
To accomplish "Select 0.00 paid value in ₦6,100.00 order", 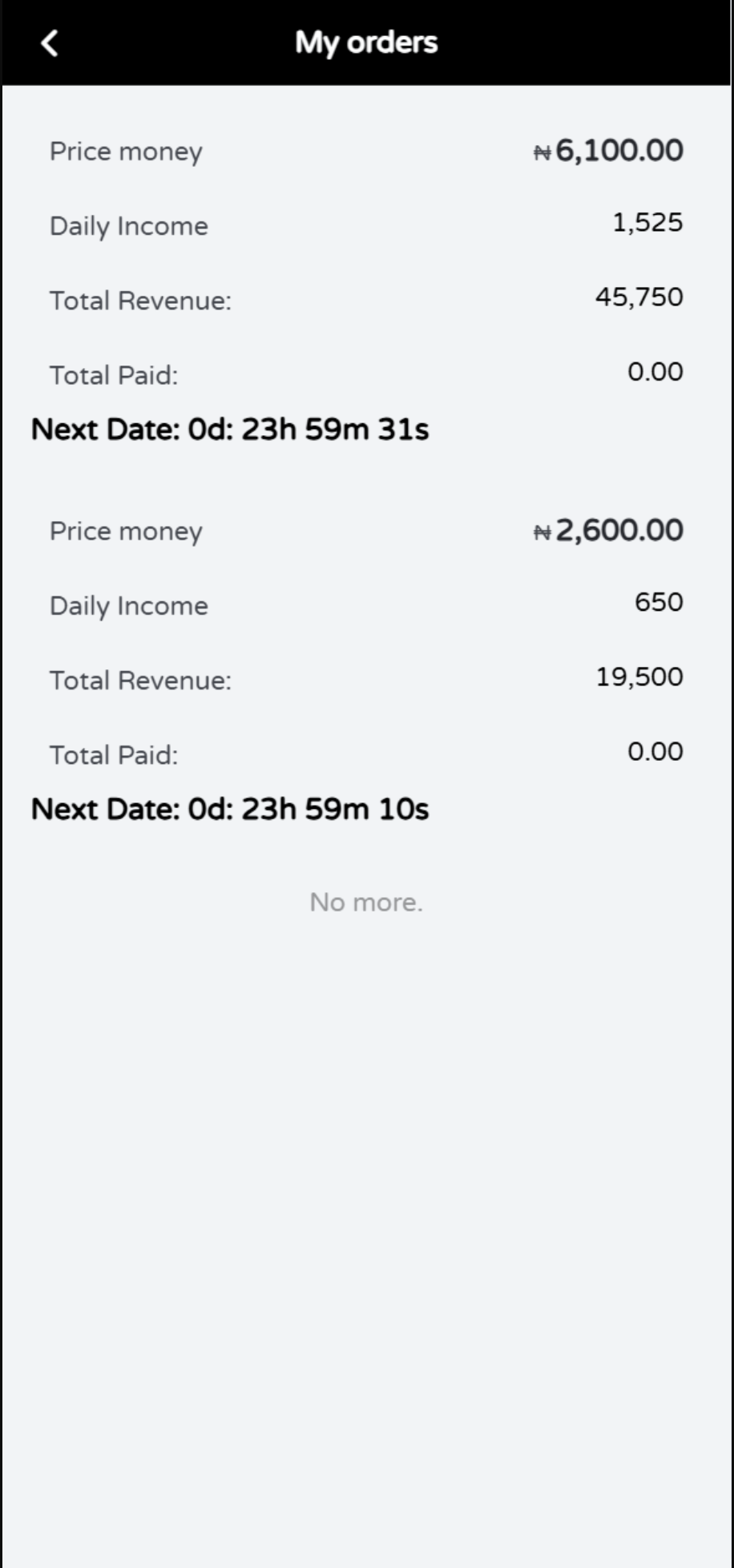I will point(655,372).
